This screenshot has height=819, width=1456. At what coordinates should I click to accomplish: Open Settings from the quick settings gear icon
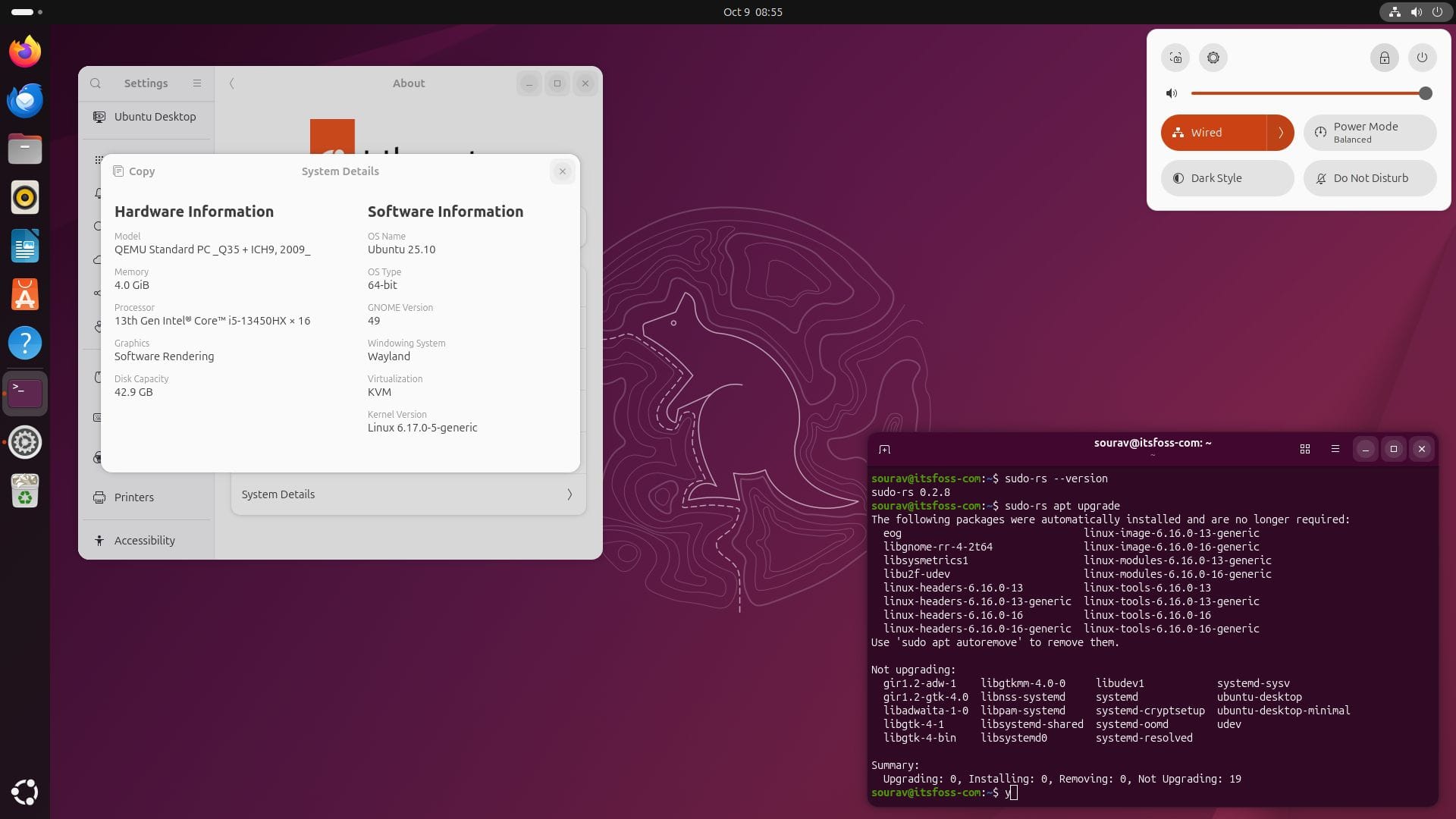pyautogui.click(x=1213, y=57)
